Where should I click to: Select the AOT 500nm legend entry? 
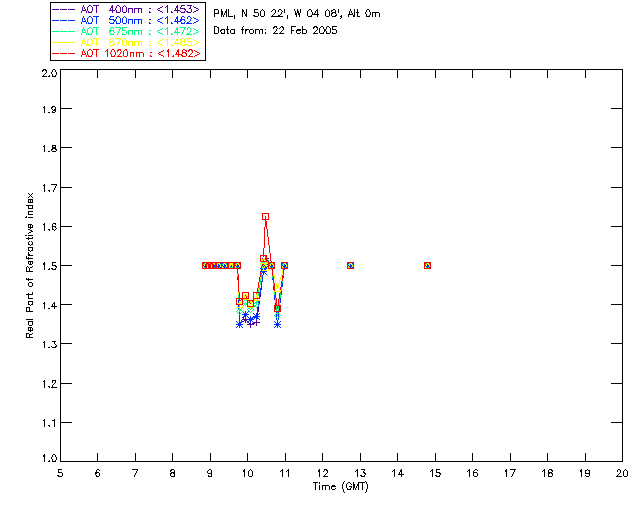tap(127, 20)
